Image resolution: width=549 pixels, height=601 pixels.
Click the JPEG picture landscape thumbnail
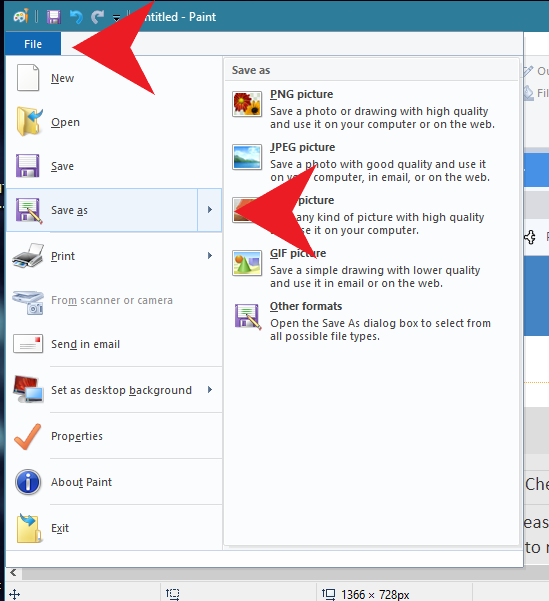247,157
